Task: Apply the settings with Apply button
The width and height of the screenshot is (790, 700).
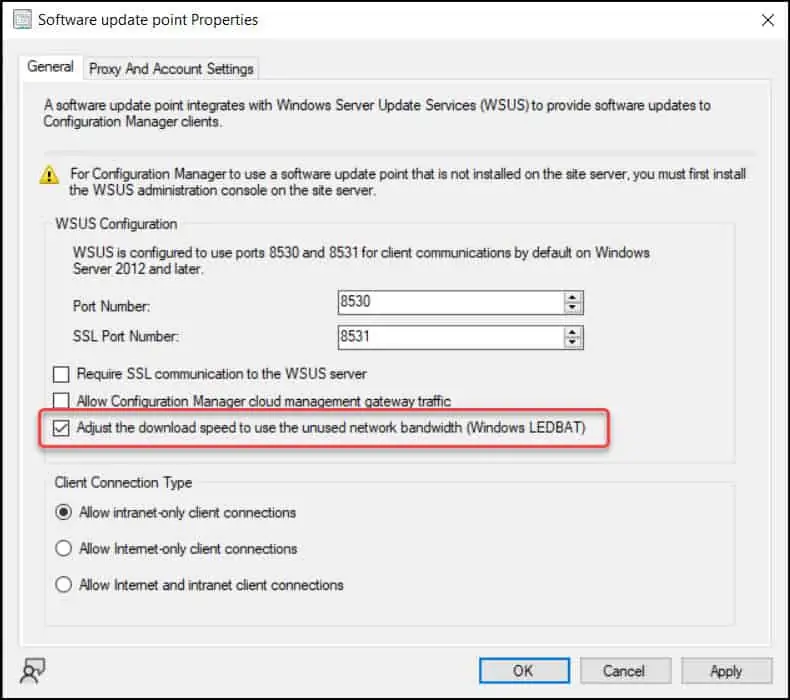Action: click(x=726, y=671)
